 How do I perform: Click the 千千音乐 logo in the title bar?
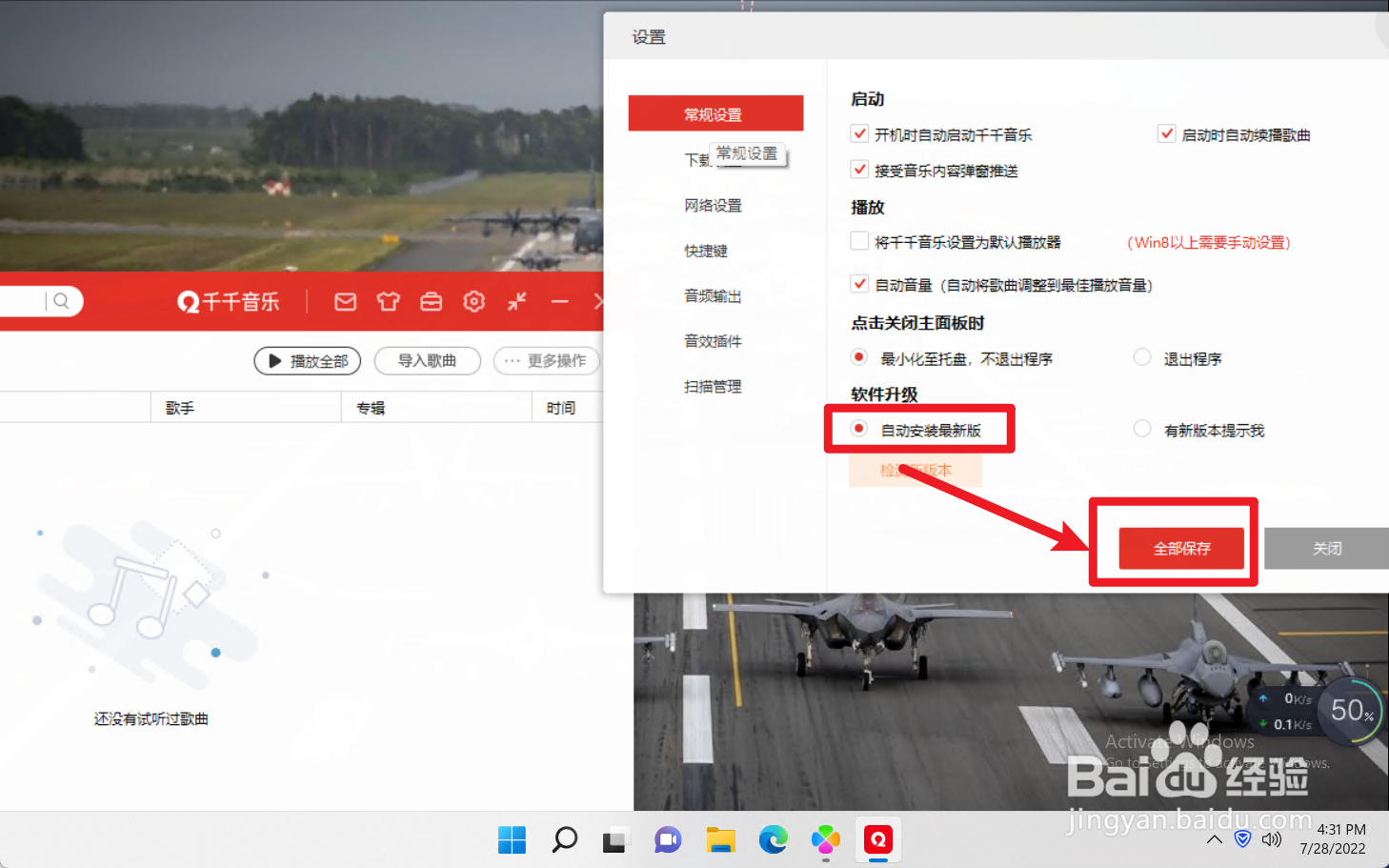229,302
